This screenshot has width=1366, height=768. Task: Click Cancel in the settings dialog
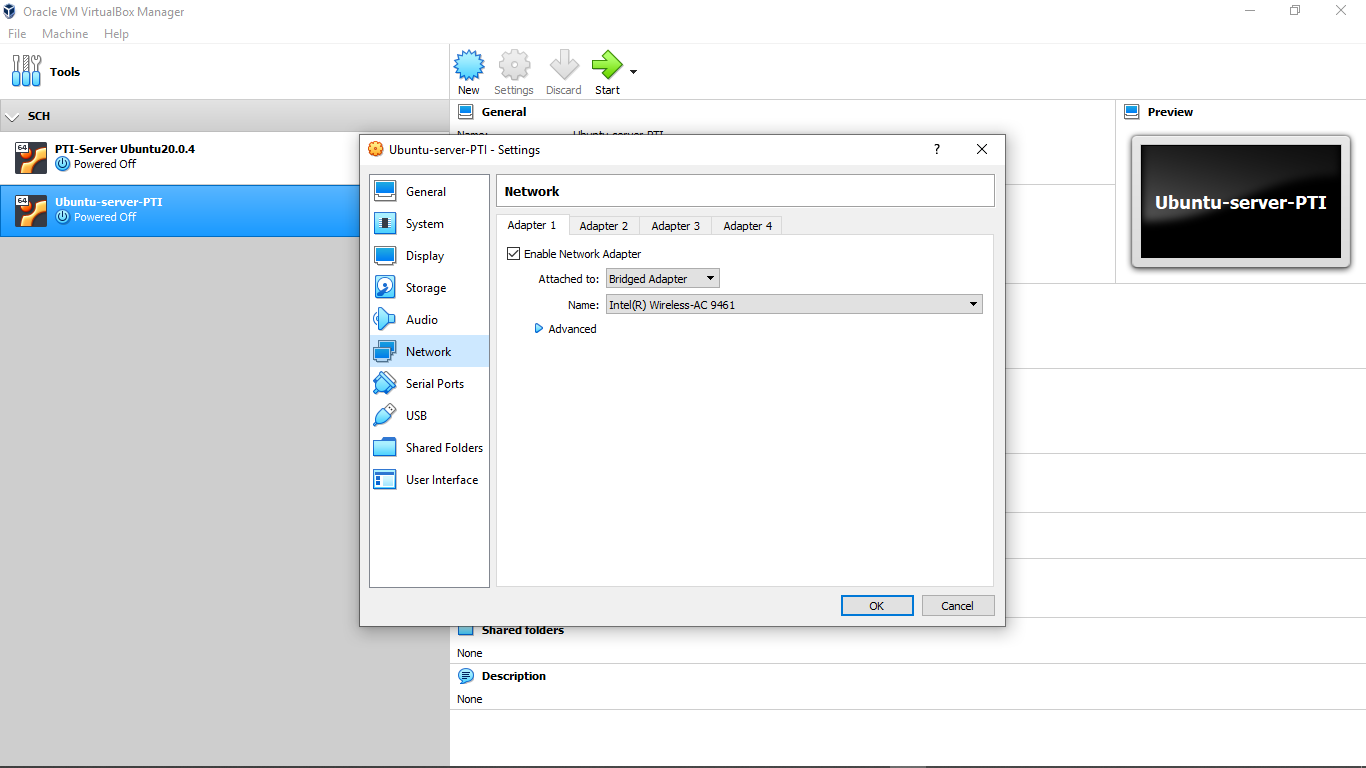coord(957,605)
